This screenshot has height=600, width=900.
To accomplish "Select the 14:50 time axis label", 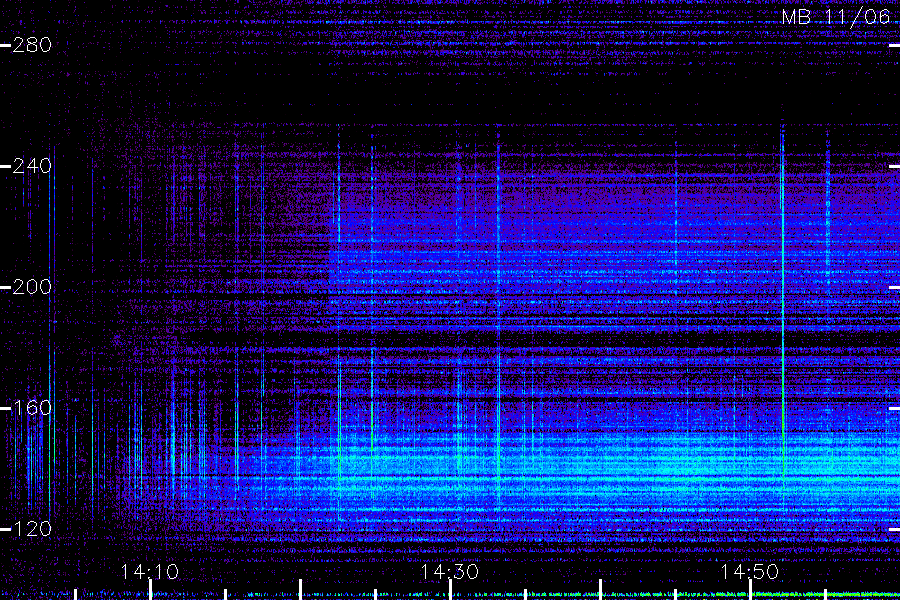I will [x=750, y=572].
